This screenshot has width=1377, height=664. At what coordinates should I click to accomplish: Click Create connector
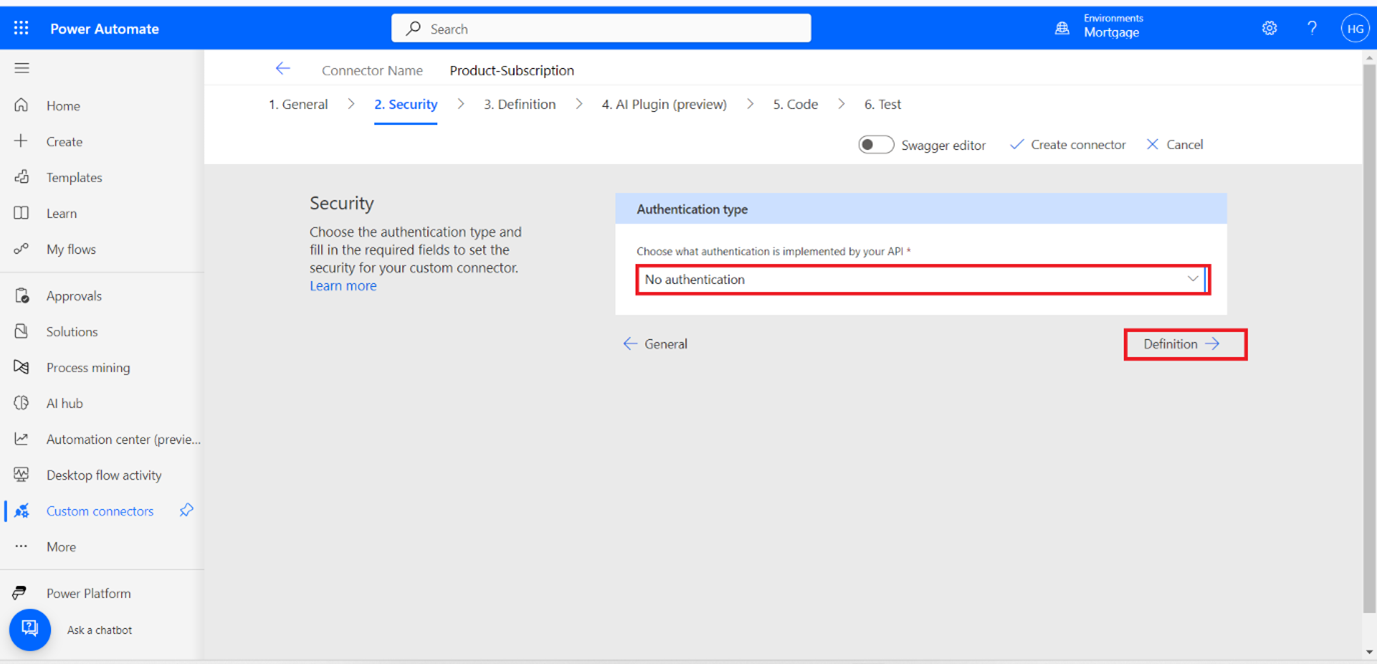(x=1068, y=144)
